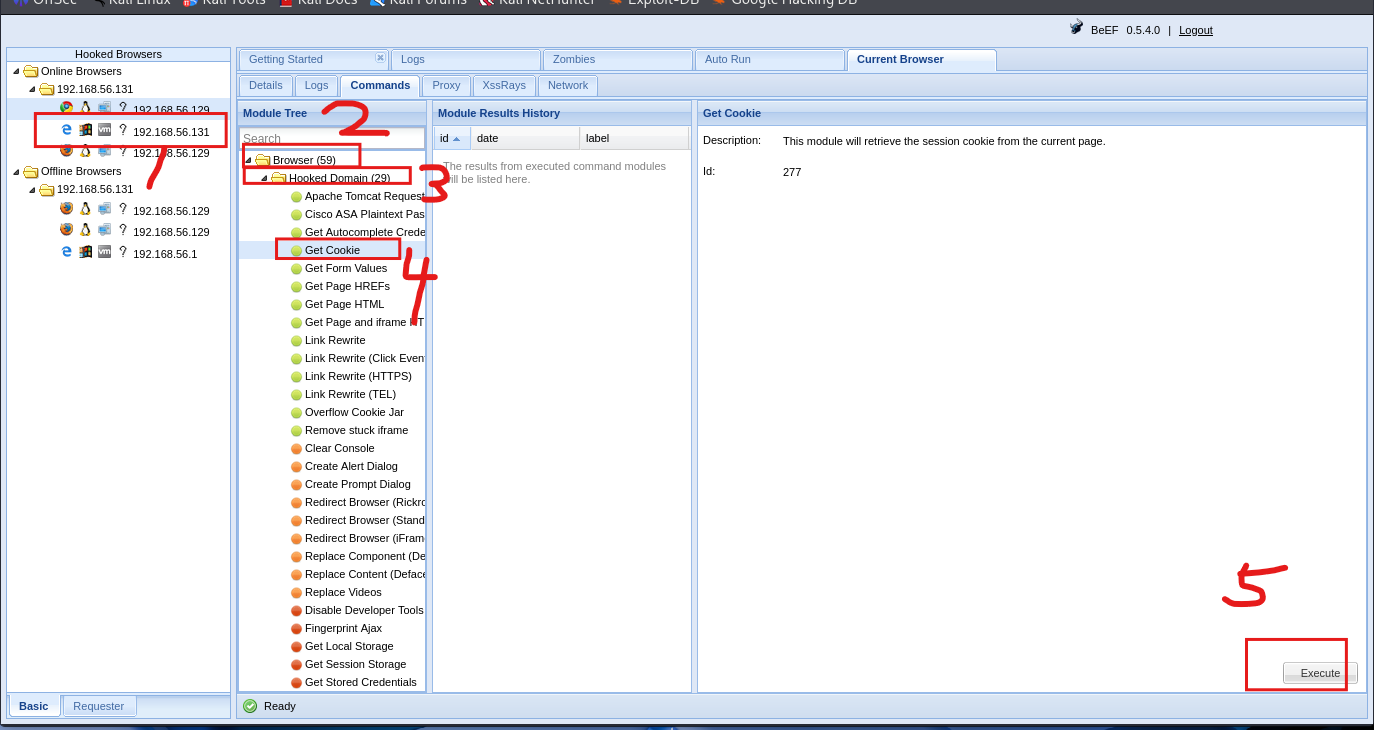Click the Logout link
The width and height of the screenshot is (1374, 730).
click(1196, 30)
